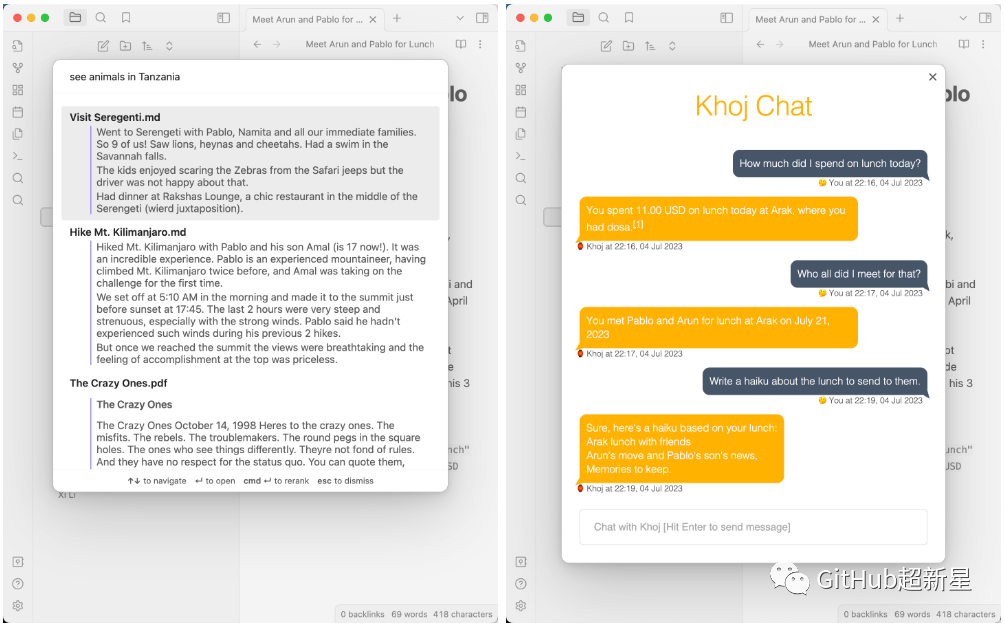The height and width of the screenshot is (624, 1005).
Task: Close the Khoj Chat dialog
Action: pyautogui.click(x=933, y=77)
